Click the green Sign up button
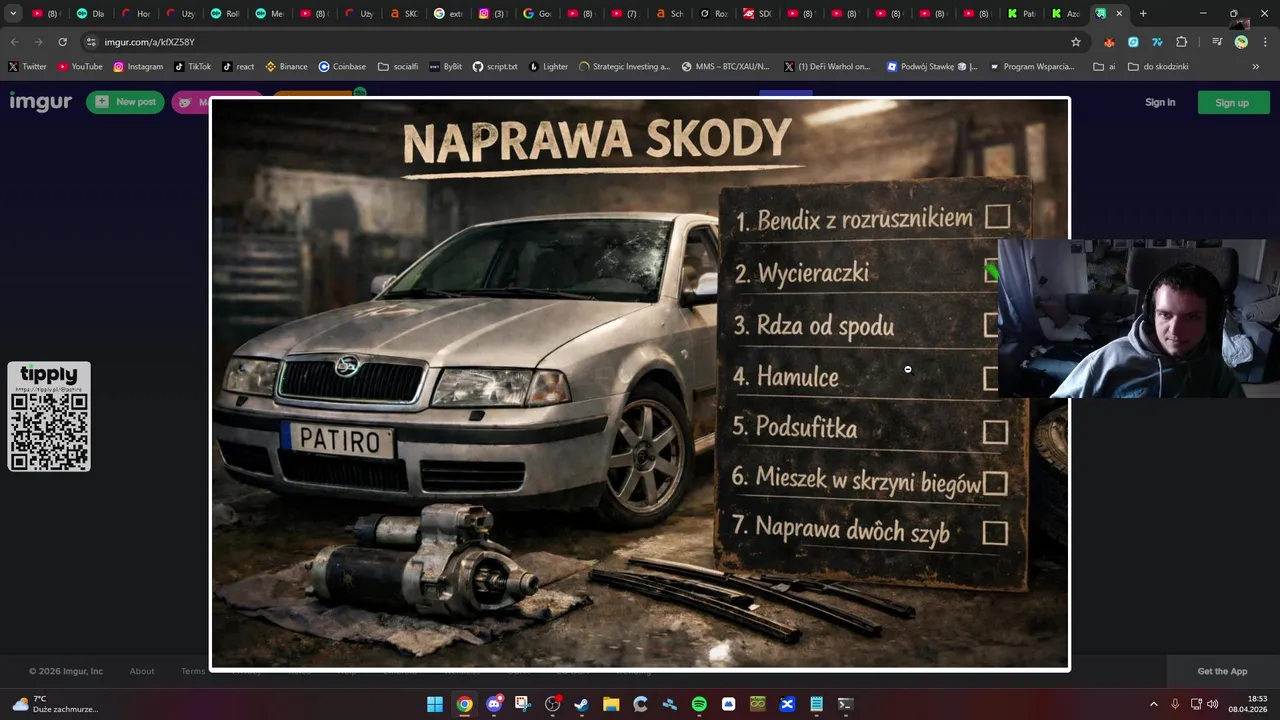Screen dimensions: 1280x720 pyautogui.click(x=1232, y=102)
